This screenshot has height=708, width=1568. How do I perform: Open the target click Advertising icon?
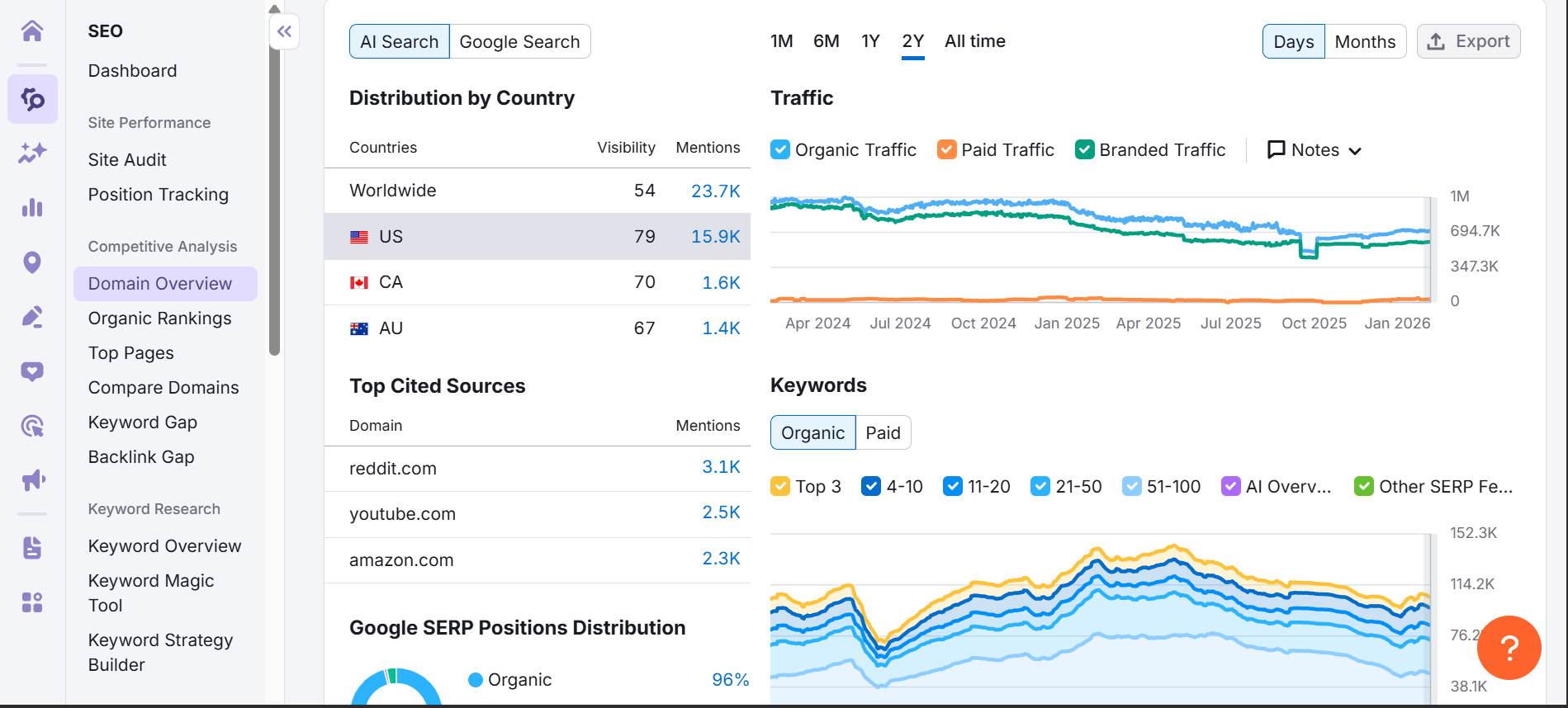(32, 426)
